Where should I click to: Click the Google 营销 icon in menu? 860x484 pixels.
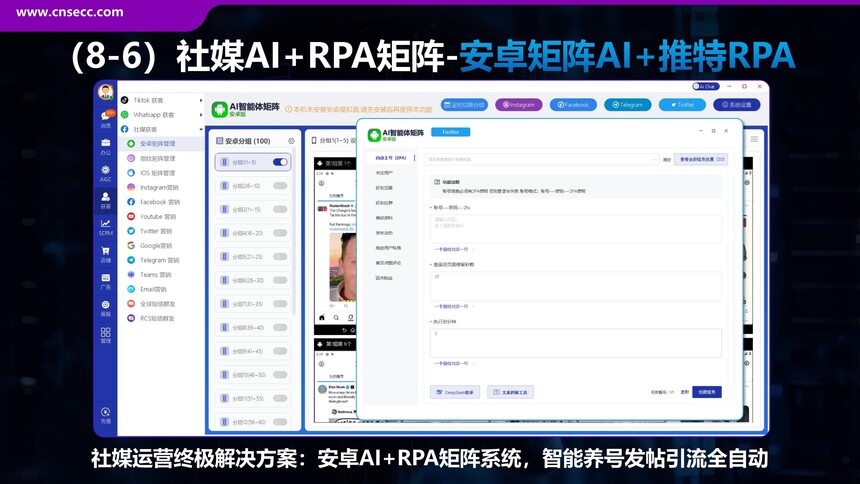coord(131,245)
